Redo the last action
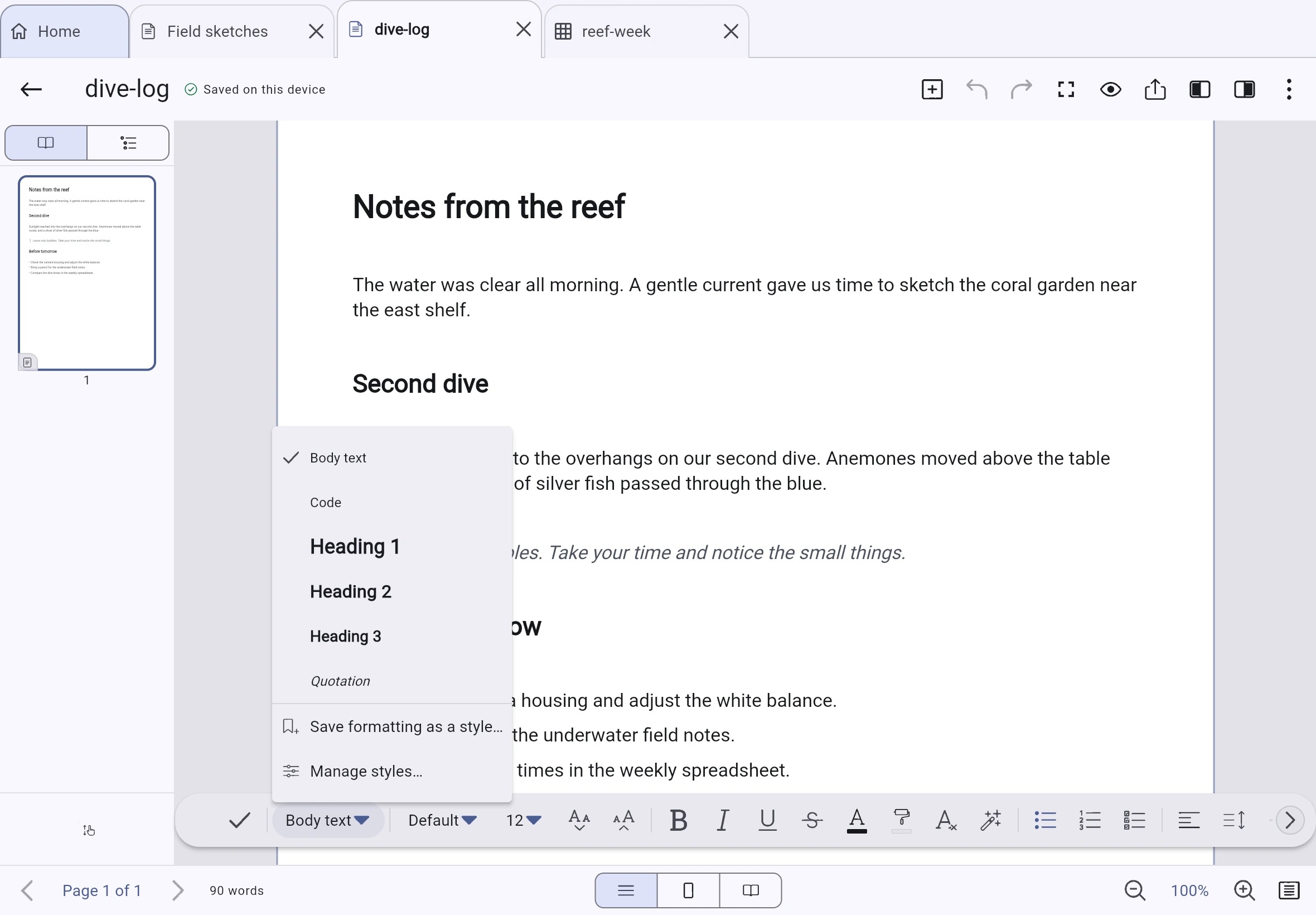Screen dimensions: 1316x915 (x=1021, y=89)
